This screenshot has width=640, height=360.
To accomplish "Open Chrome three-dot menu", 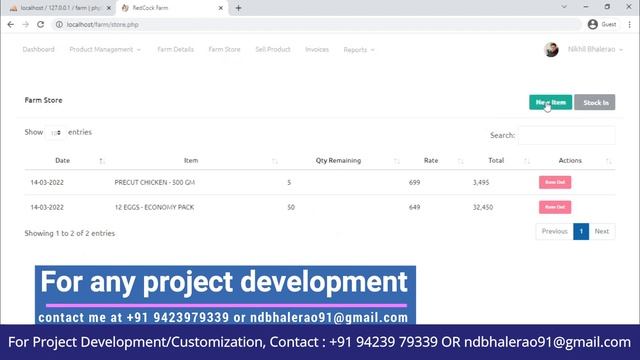I will point(629,24).
